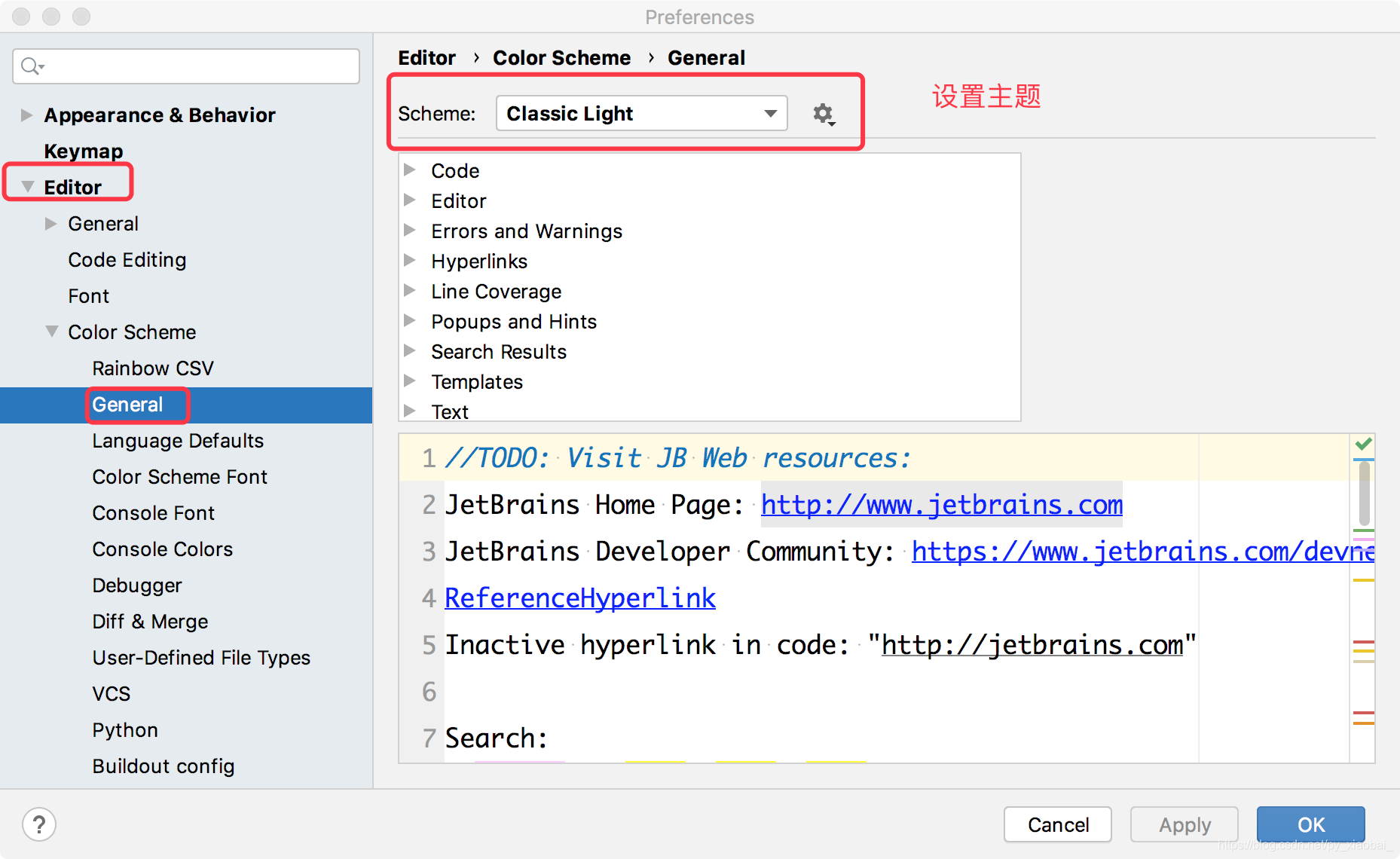
Task: Select Keymap in the sidebar
Action: [84, 151]
